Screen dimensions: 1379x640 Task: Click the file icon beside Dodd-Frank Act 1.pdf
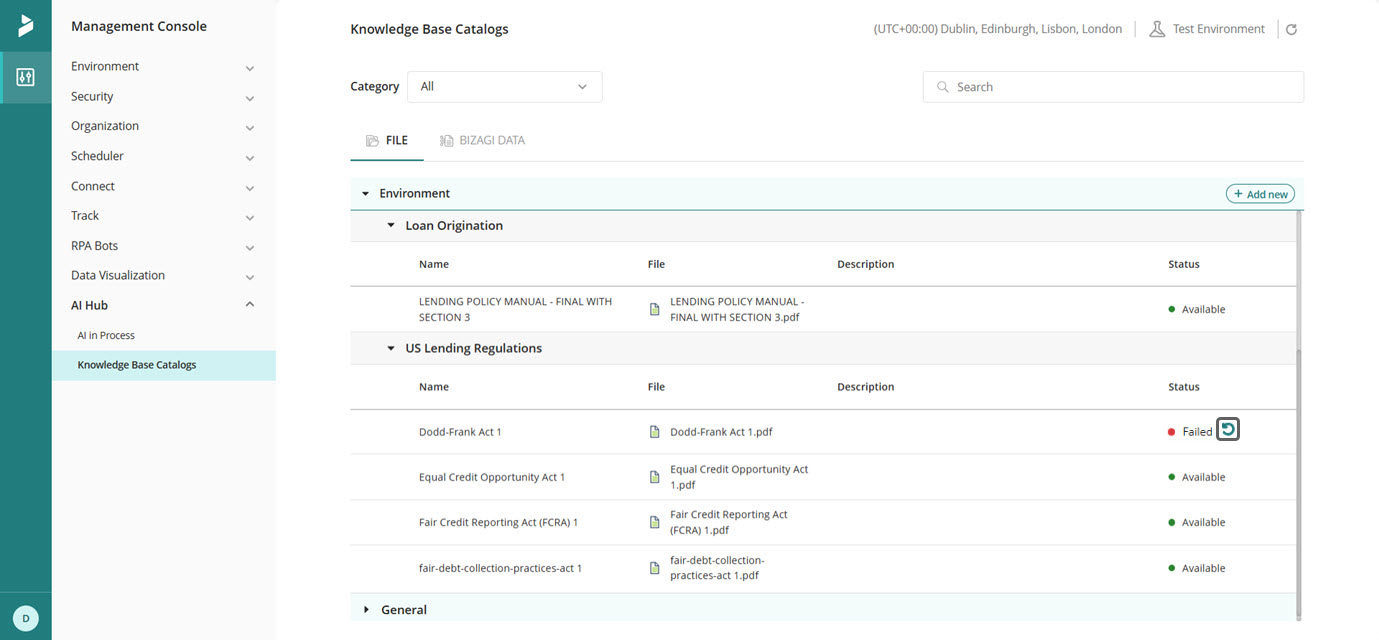[x=654, y=431]
